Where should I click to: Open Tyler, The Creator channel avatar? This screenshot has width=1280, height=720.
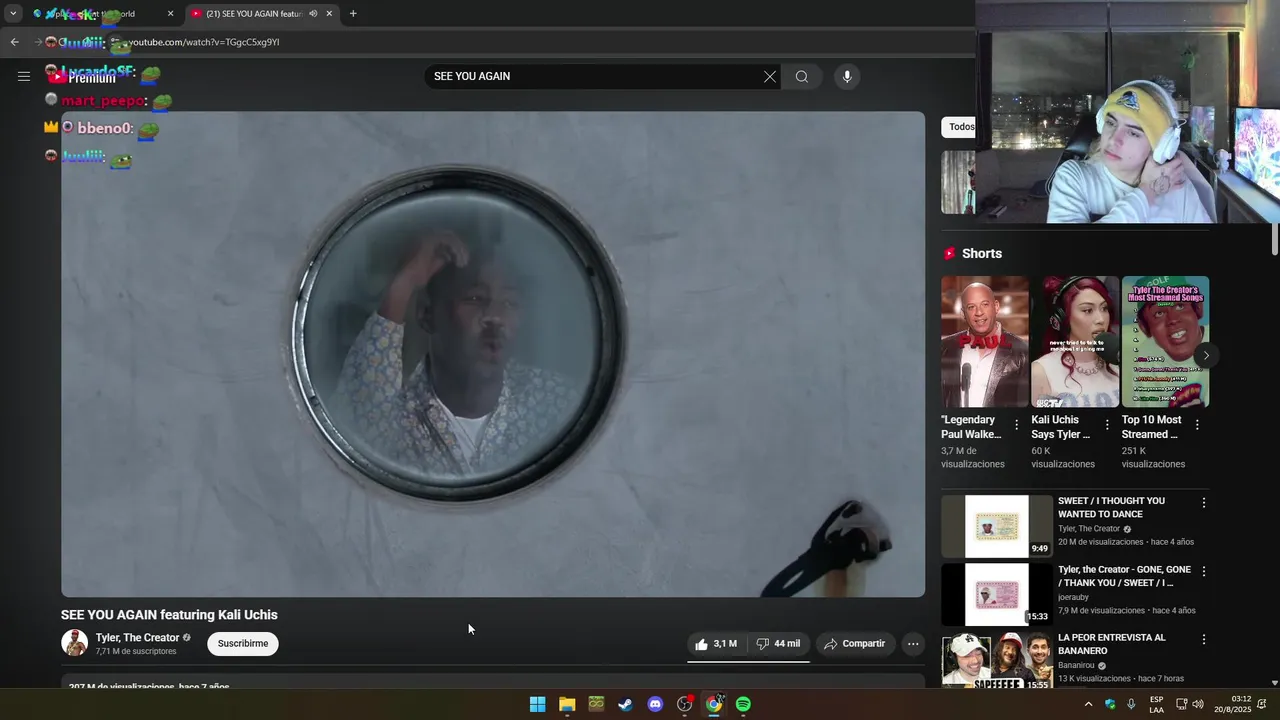75,643
